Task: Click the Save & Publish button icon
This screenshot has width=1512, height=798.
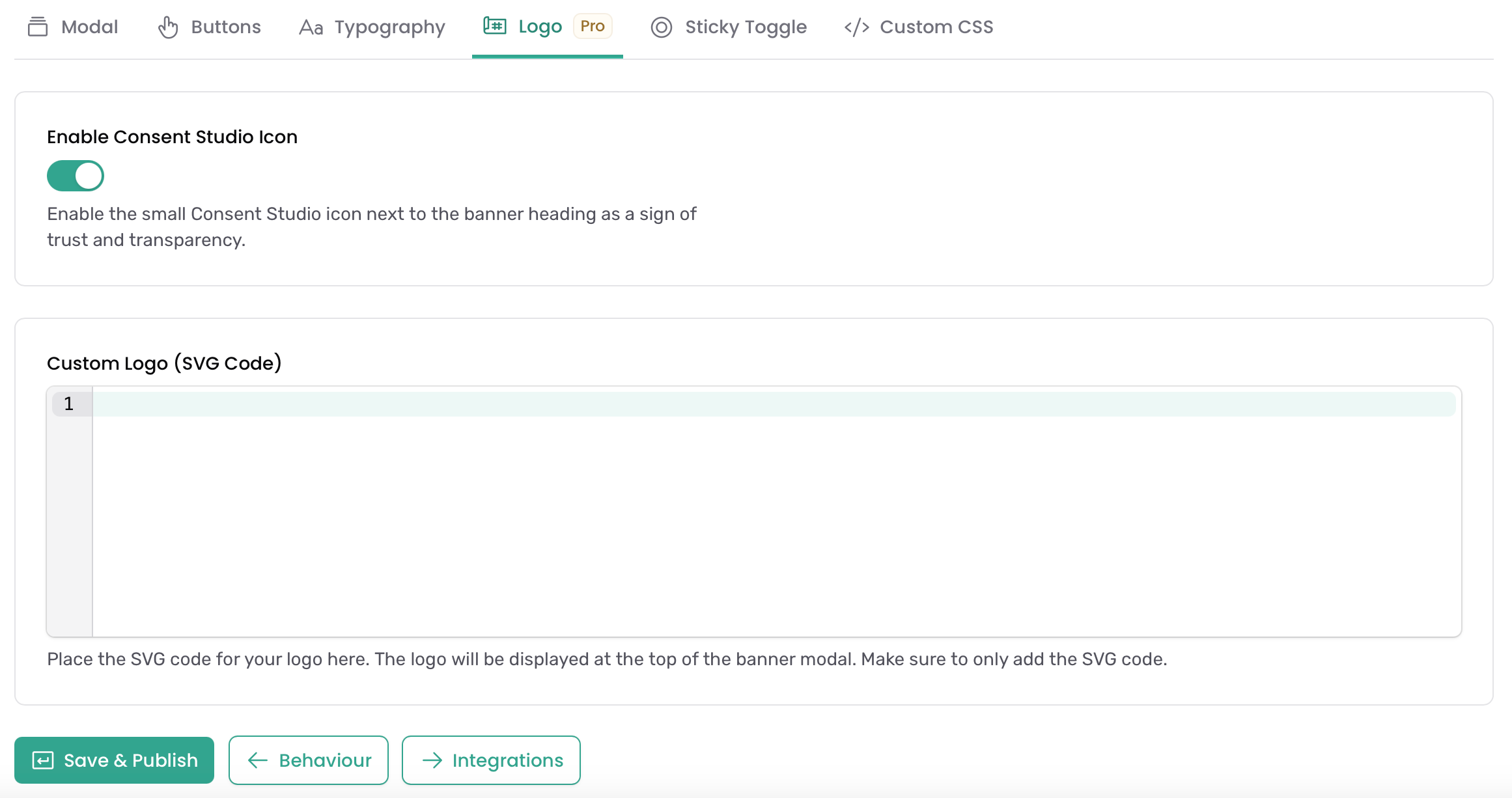Action: 43,760
